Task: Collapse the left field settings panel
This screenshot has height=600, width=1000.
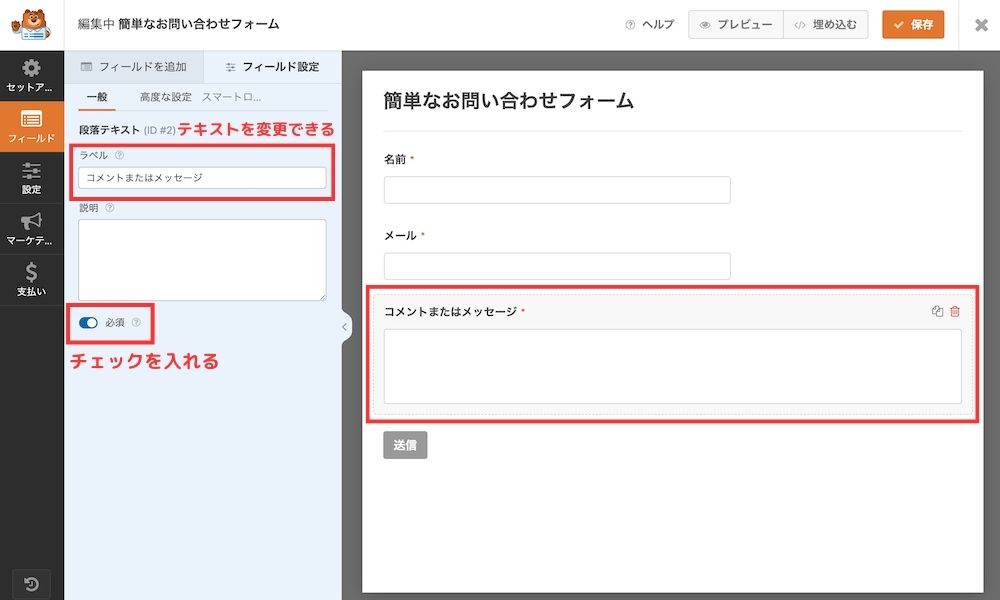Action: coord(345,327)
